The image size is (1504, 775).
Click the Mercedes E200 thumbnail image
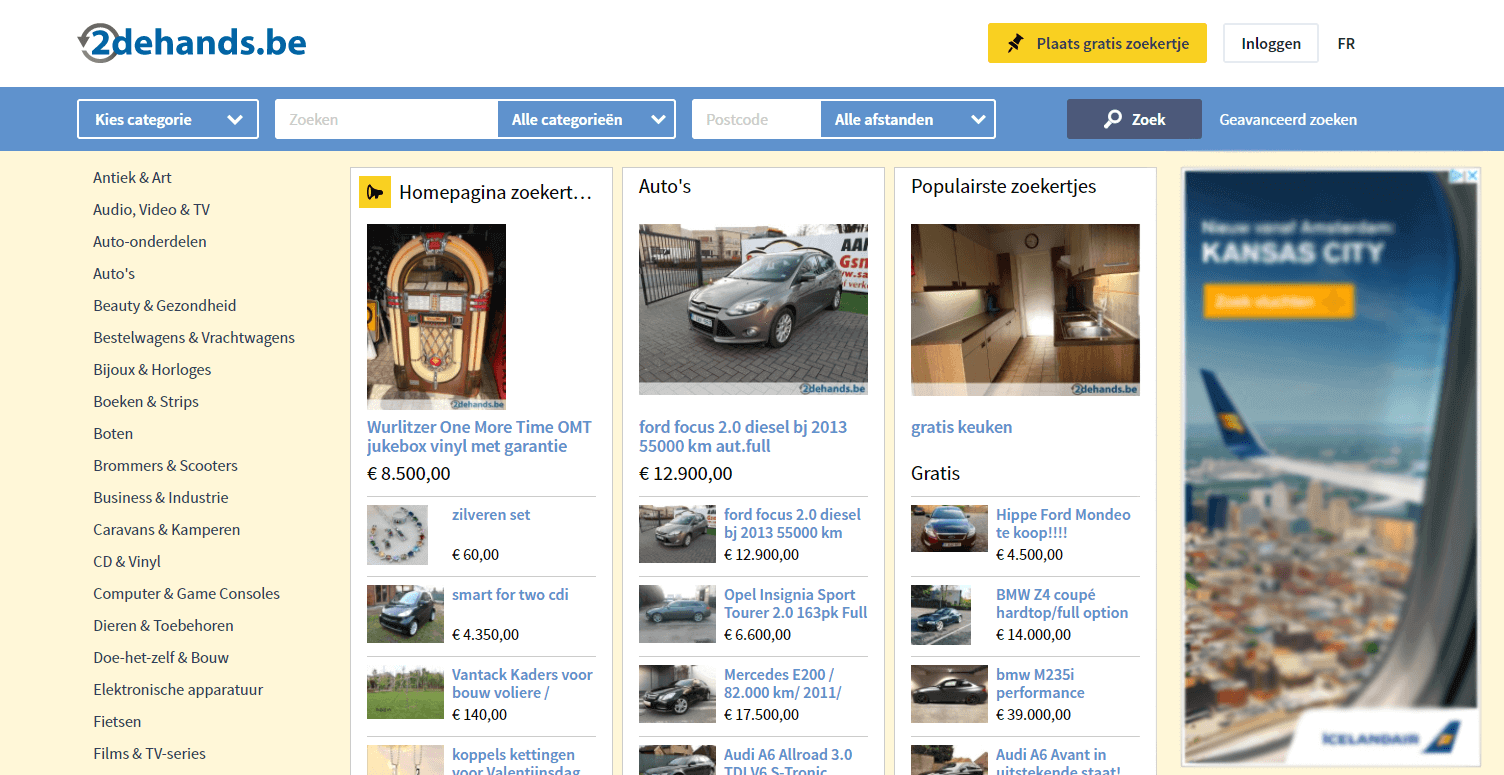(x=677, y=694)
